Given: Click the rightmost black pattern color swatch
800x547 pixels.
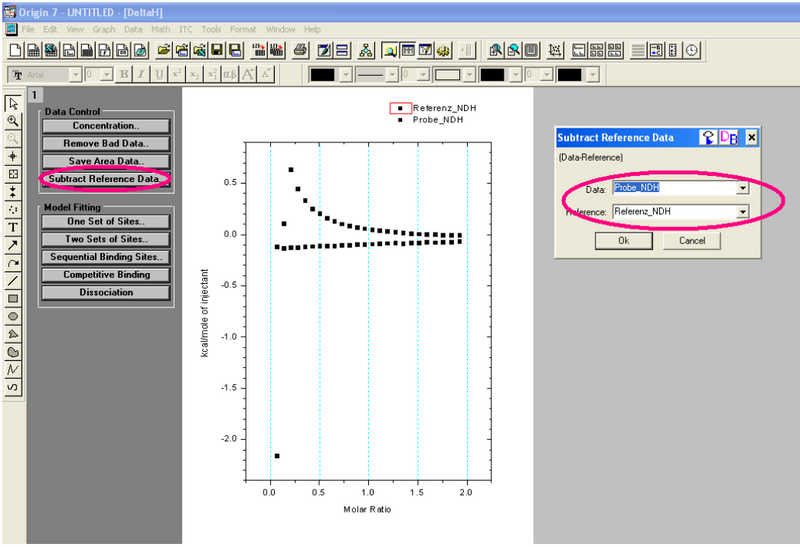Looking at the screenshot, I should (569, 75).
